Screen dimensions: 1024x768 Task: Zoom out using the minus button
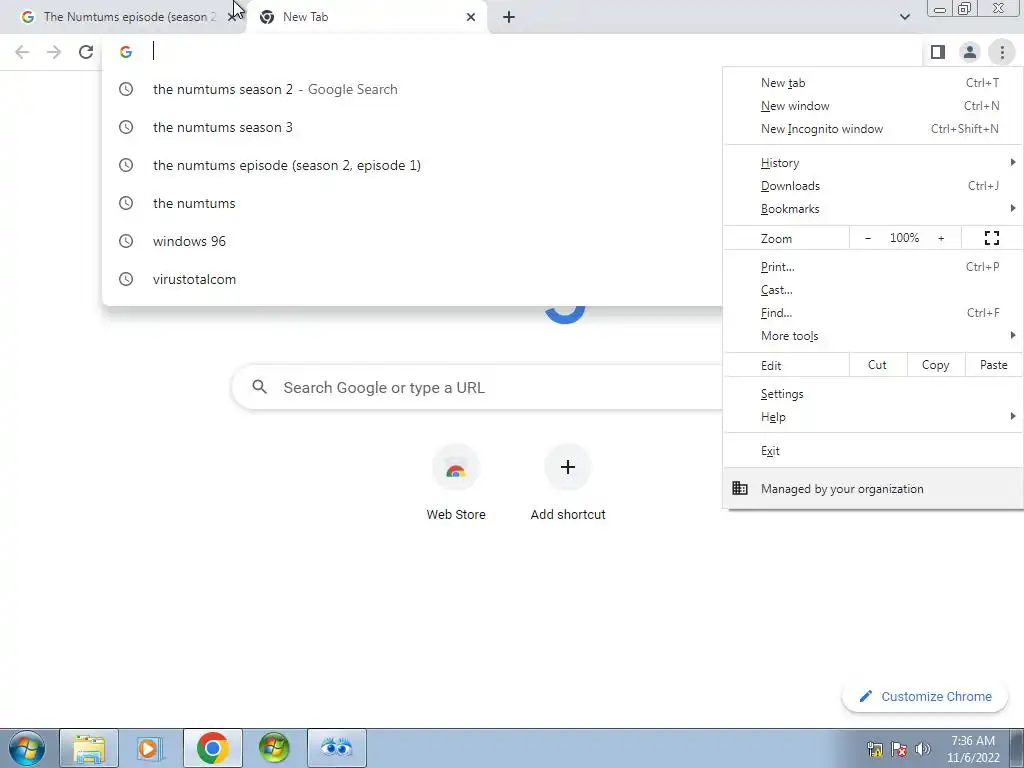pos(867,238)
